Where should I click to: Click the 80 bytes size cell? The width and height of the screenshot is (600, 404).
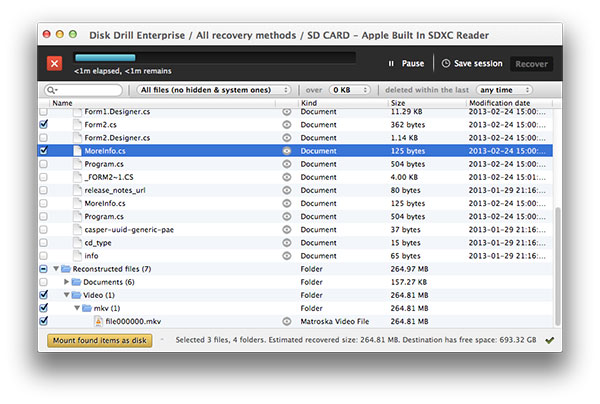(406, 190)
